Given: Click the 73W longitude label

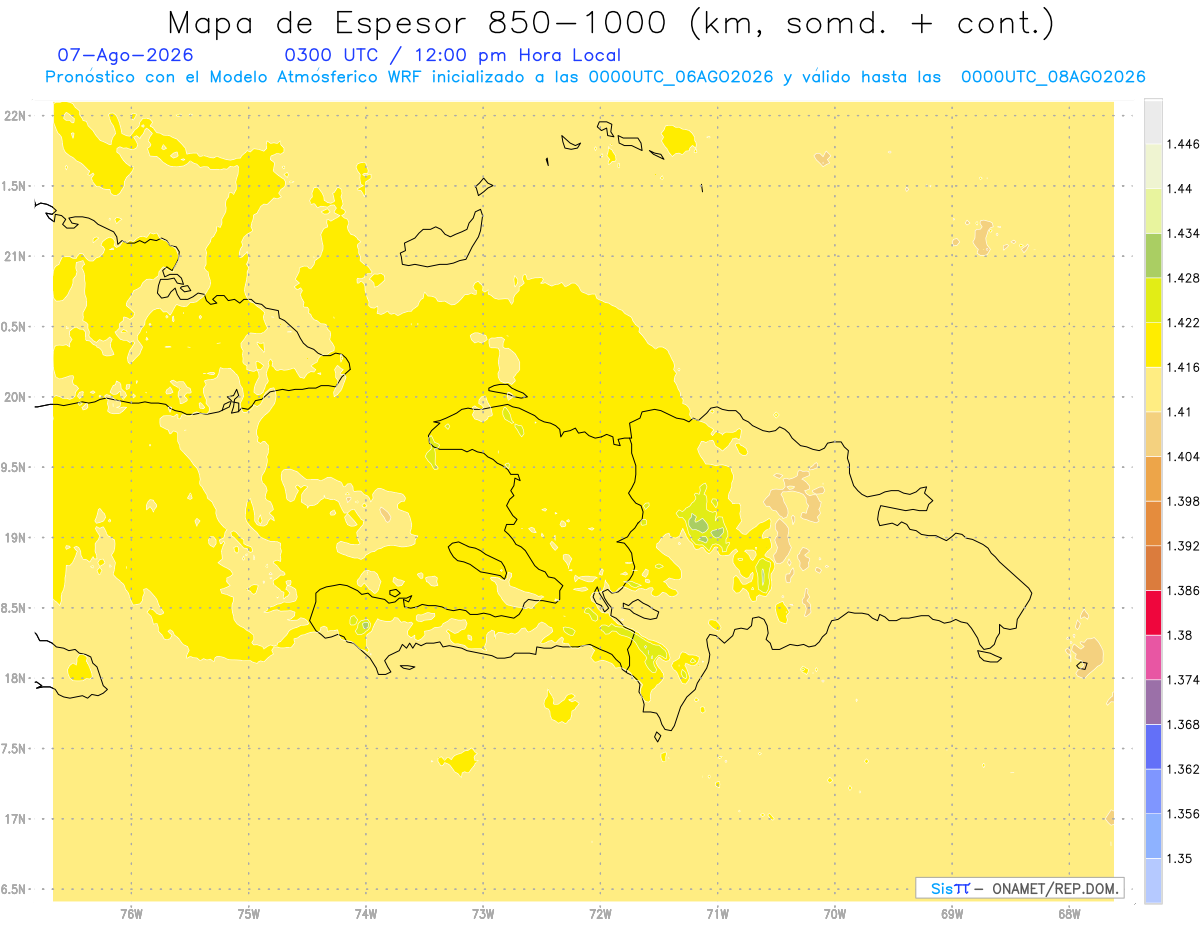Looking at the screenshot, I should 483,915.
